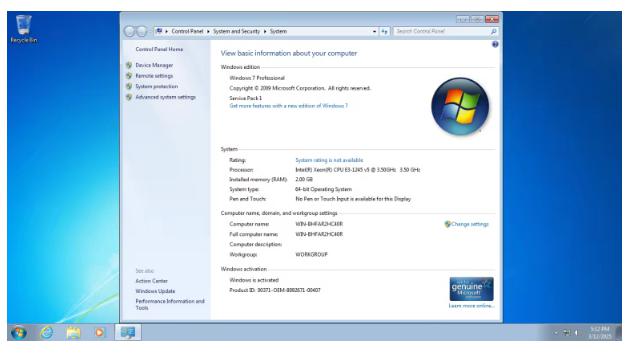Click the shield icon next to Change settings
This screenshot has height=361, width=629.
[448, 224]
